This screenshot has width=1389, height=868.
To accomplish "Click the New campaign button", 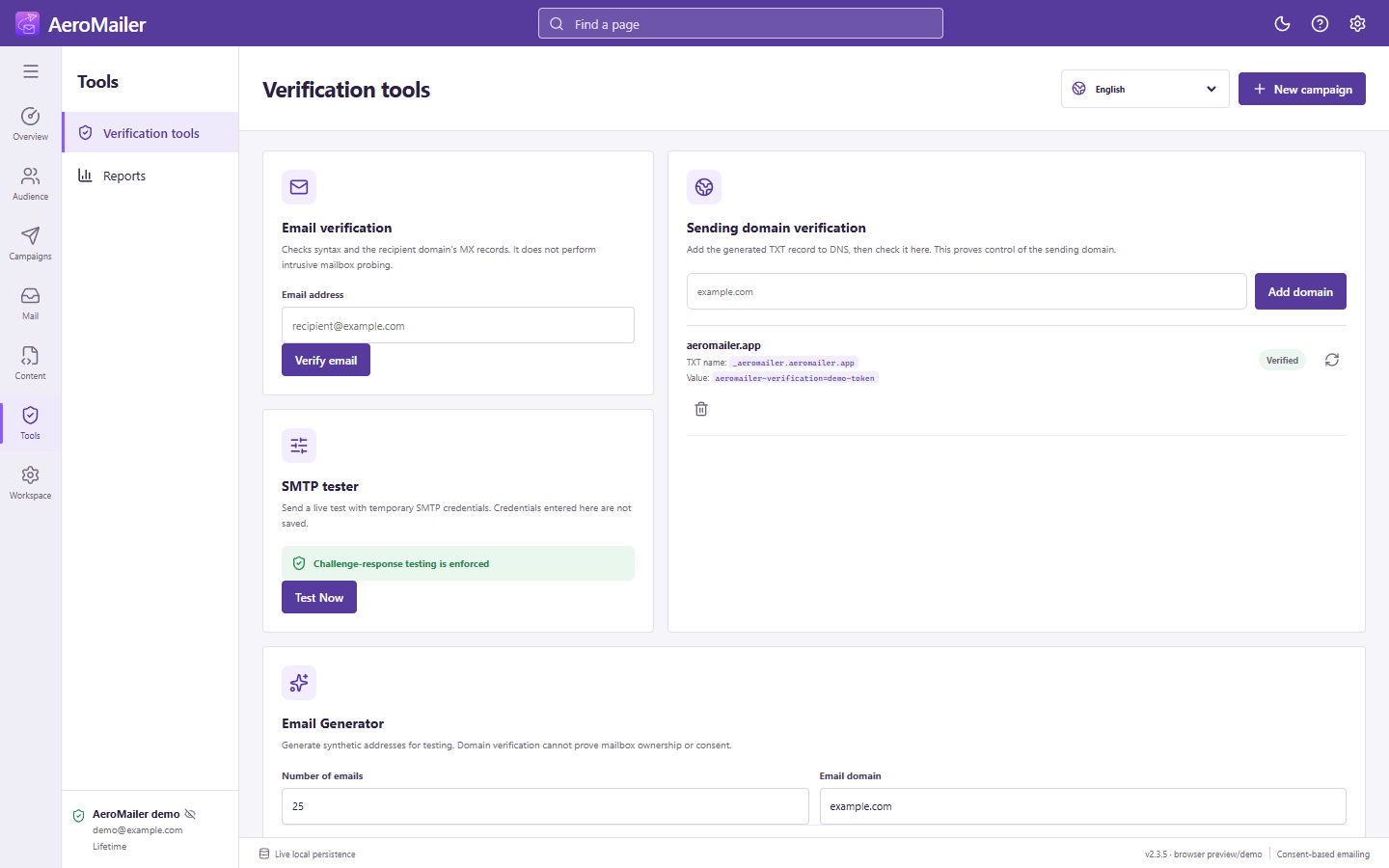I will point(1302,89).
